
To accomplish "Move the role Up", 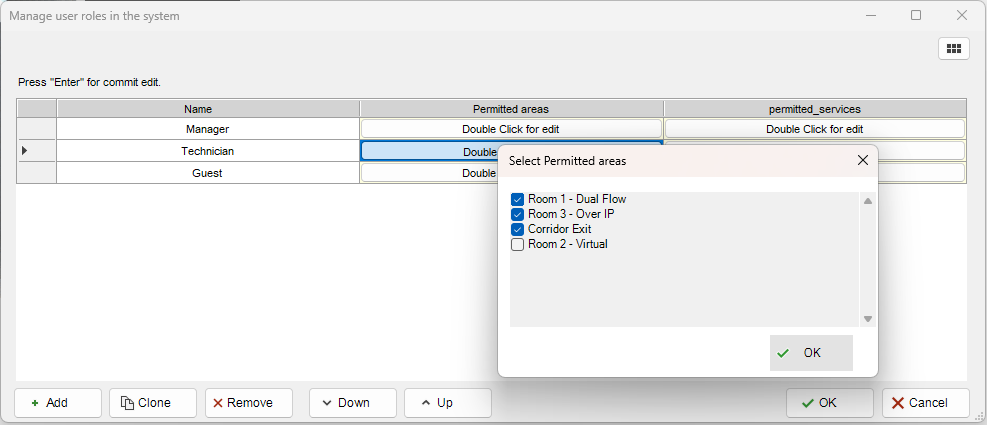I will pos(447,403).
